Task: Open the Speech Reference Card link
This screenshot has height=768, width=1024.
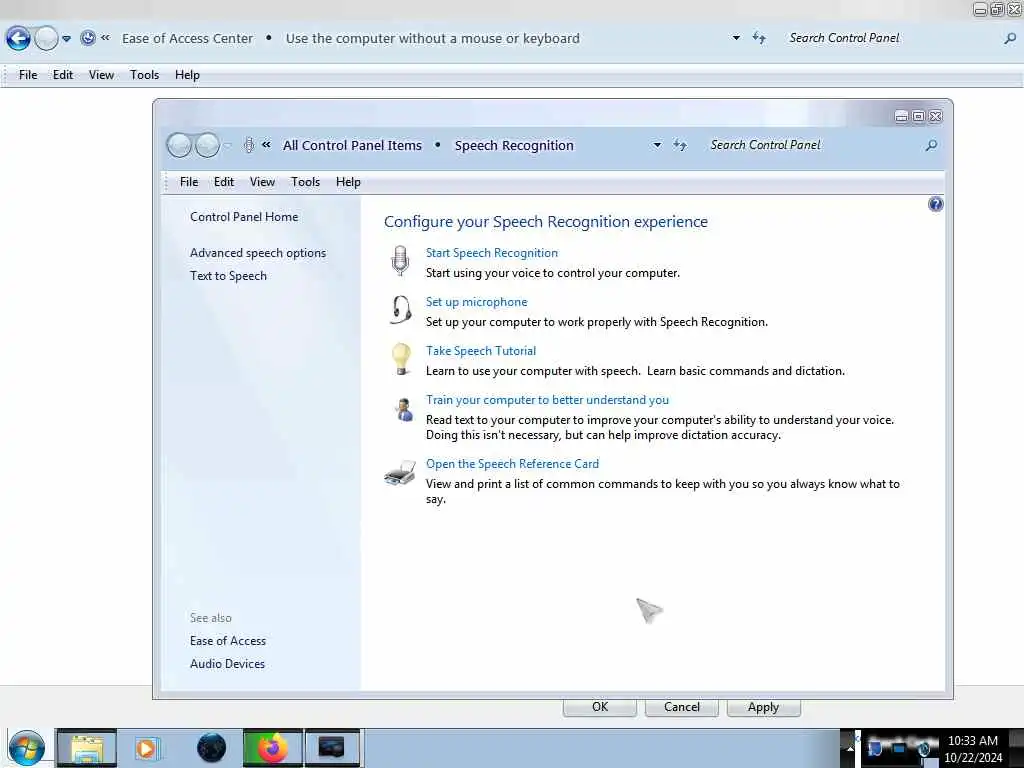Action: click(x=512, y=464)
